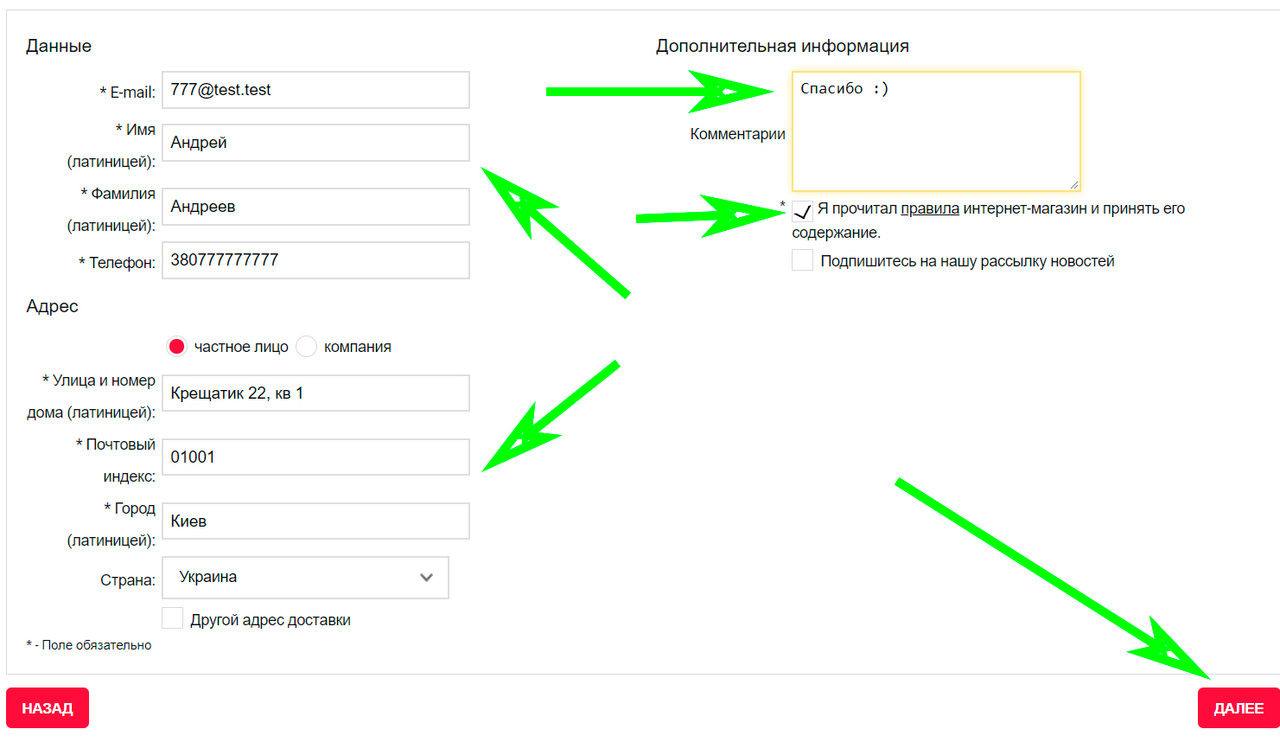Click the postal code field 01001
The height and width of the screenshot is (742, 1280).
[x=315, y=457]
